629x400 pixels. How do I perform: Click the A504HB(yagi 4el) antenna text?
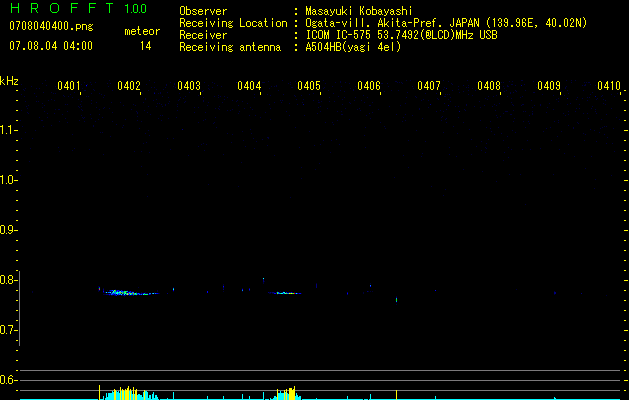pyautogui.click(x=353, y=47)
